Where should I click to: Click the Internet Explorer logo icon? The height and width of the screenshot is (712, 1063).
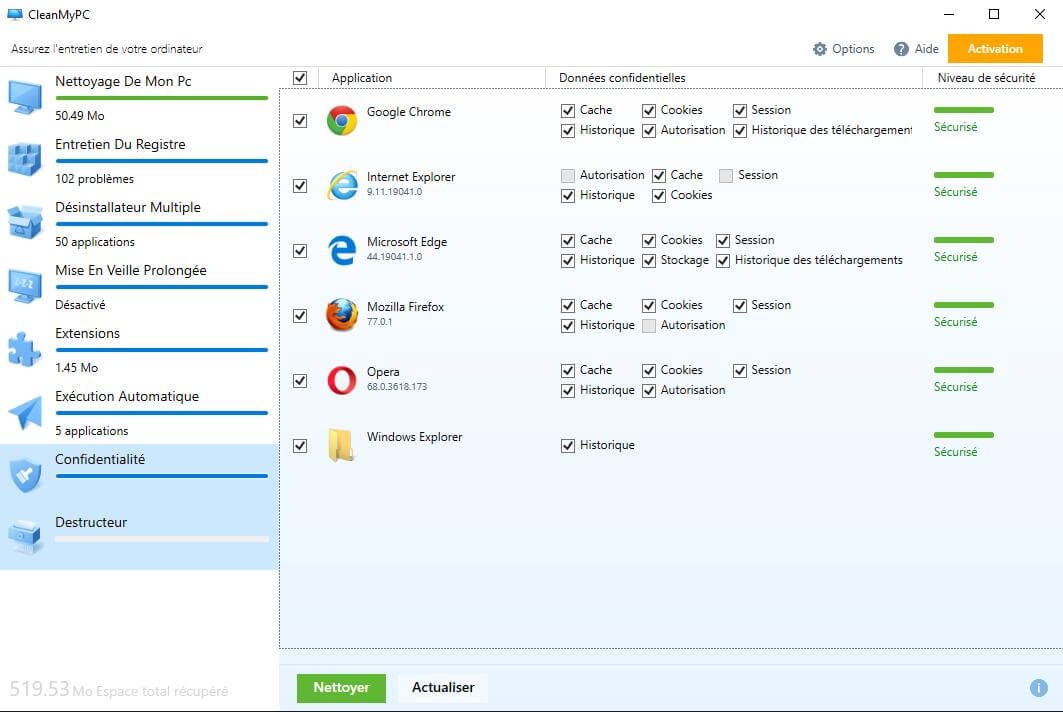342,186
